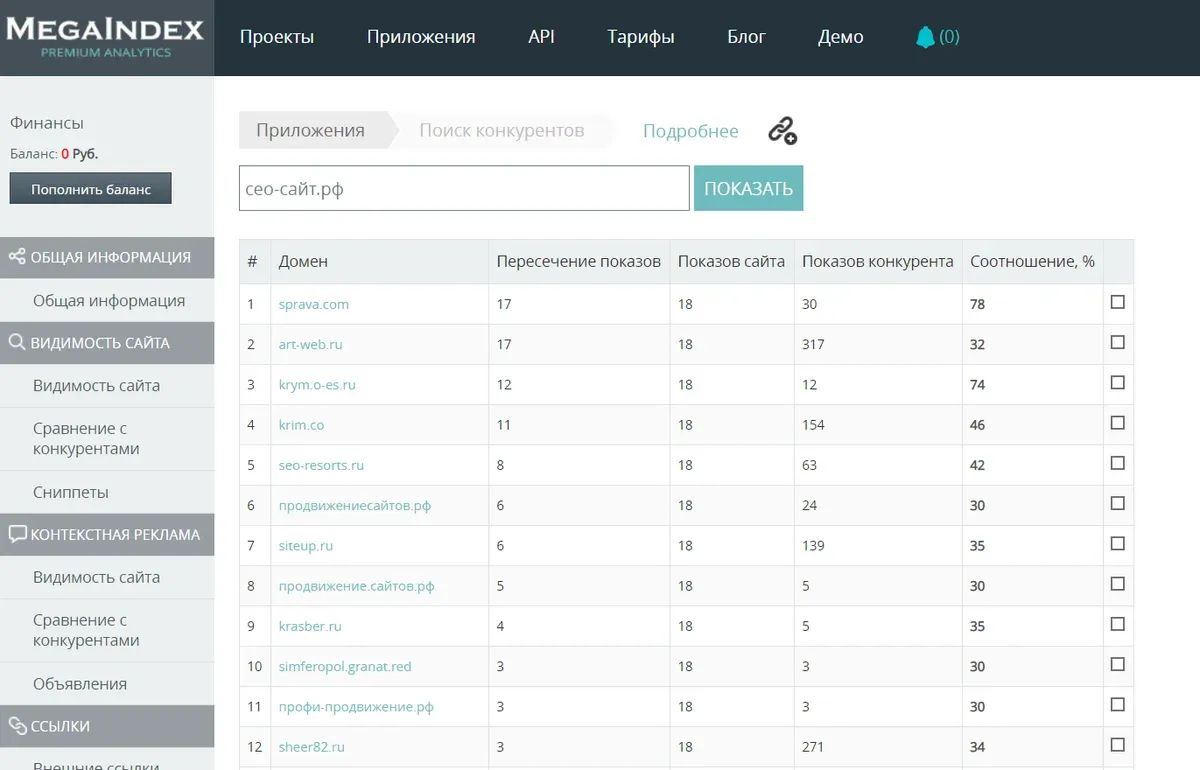
Task: Open the krasber.ru domain link
Action: (x=310, y=626)
